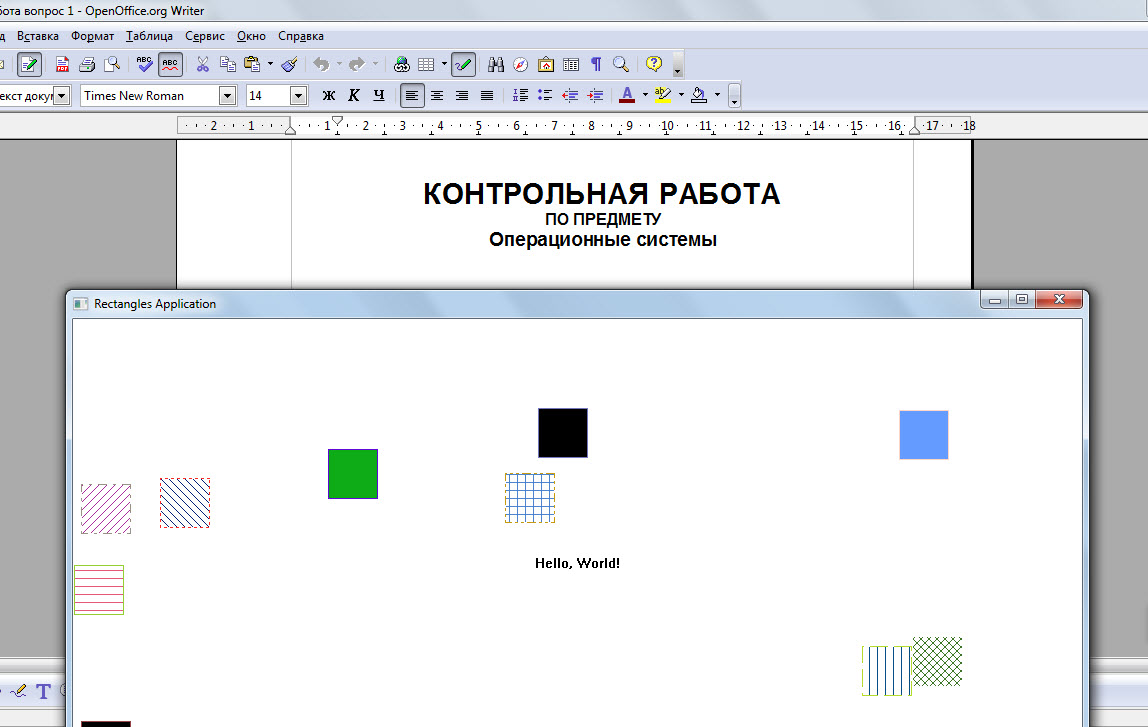Show Data Sources icon

(571, 64)
